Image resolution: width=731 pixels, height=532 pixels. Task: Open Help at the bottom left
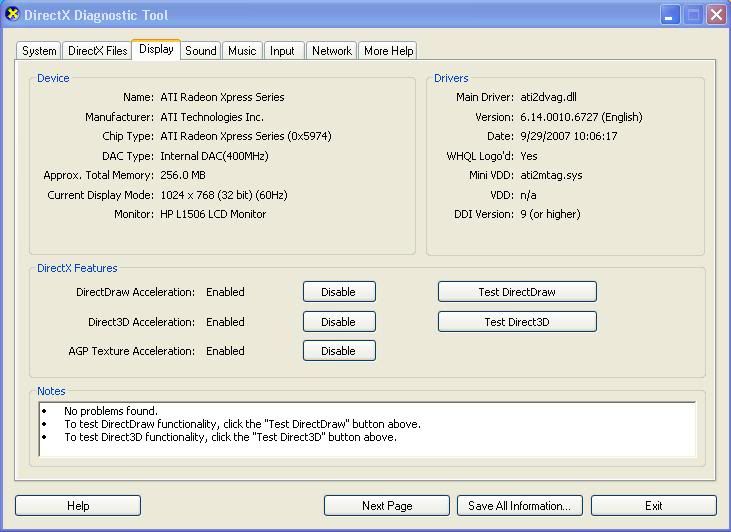click(78, 506)
